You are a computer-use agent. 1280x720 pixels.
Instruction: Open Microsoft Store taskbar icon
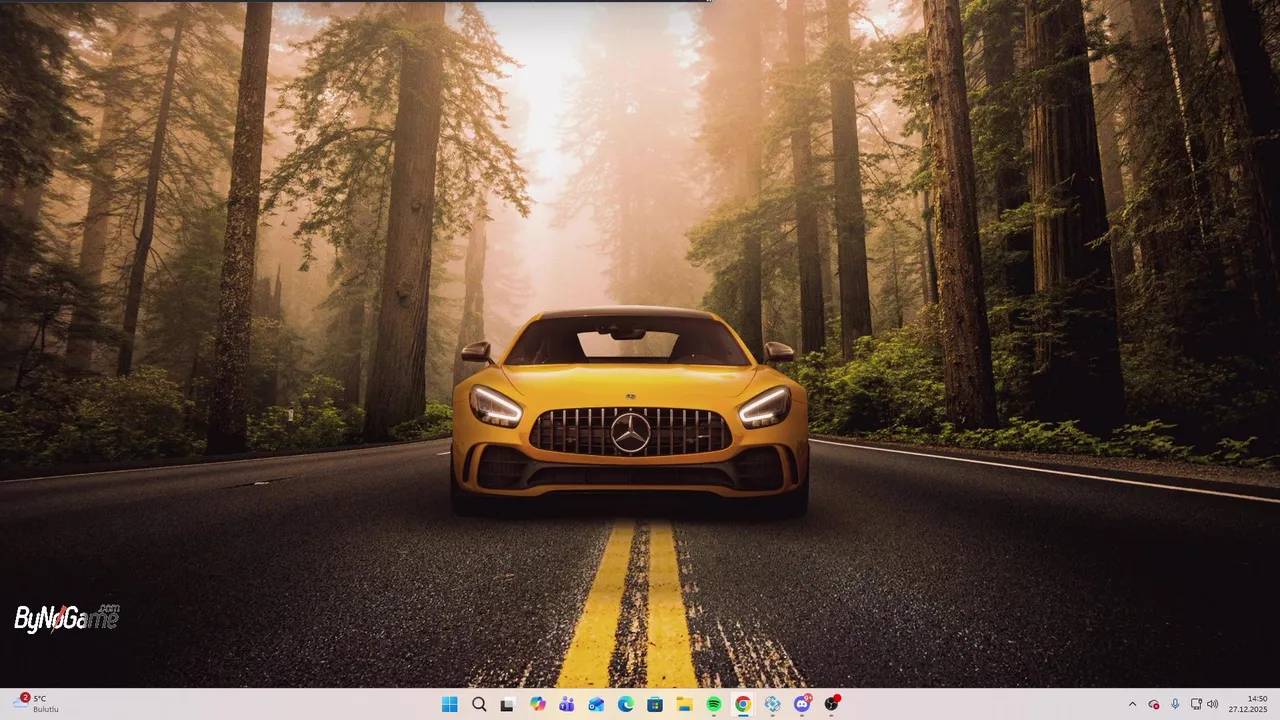tap(655, 704)
